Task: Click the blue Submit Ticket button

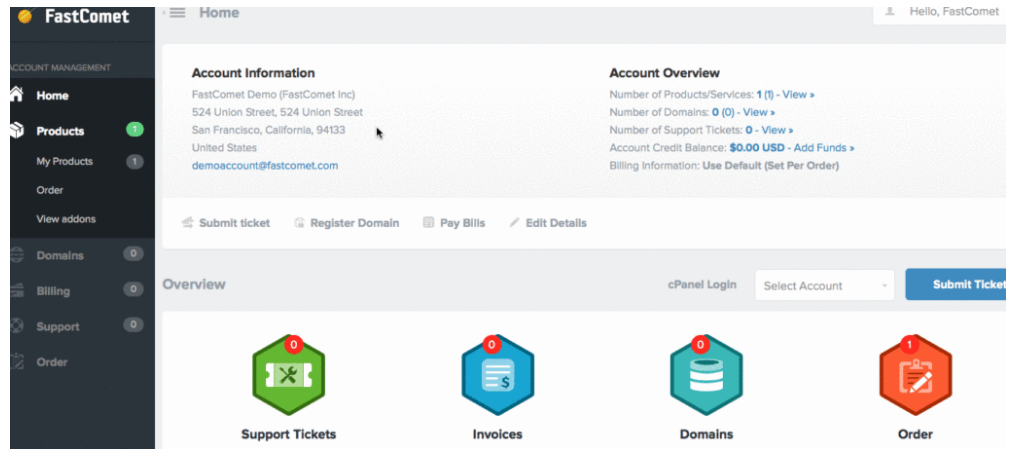Action: point(956,284)
